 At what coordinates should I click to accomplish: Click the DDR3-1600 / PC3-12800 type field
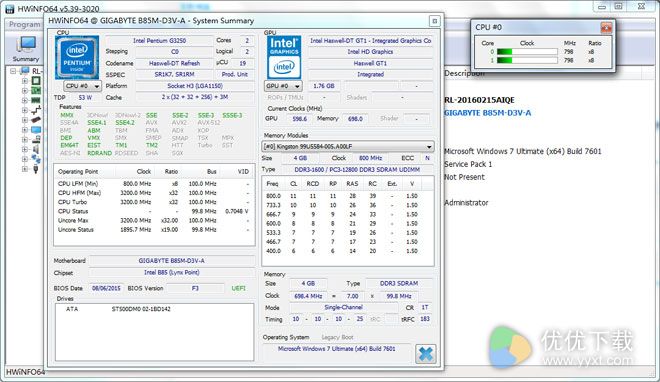coord(357,169)
